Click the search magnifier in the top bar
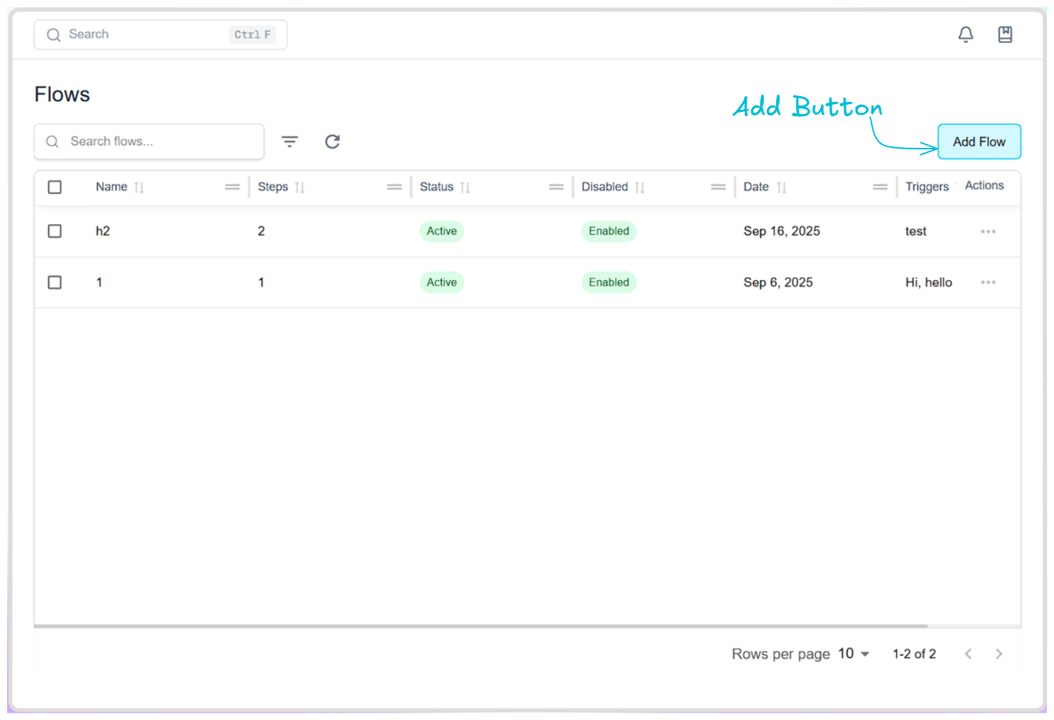Viewport: 1054px width, 720px height. coord(53,34)
